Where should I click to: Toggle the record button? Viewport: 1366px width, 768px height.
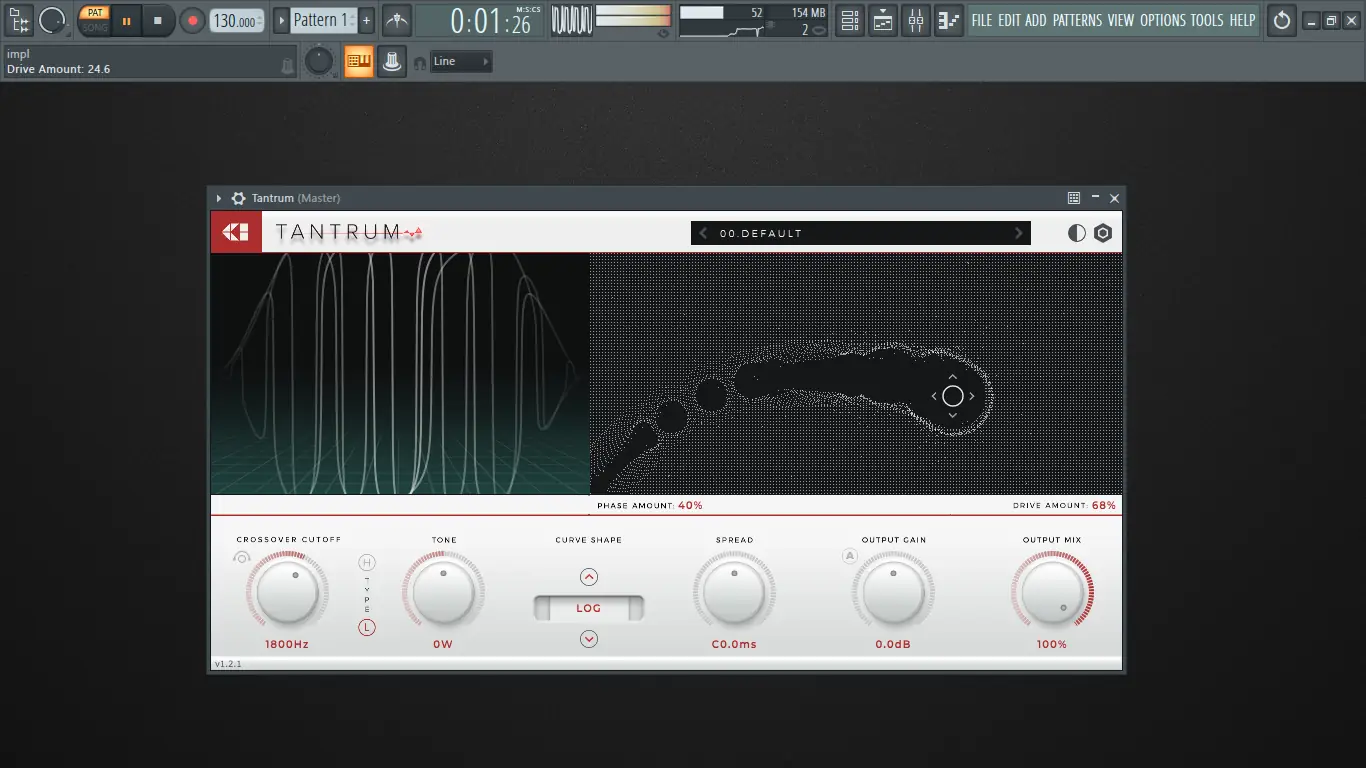[x=192, y=20]
